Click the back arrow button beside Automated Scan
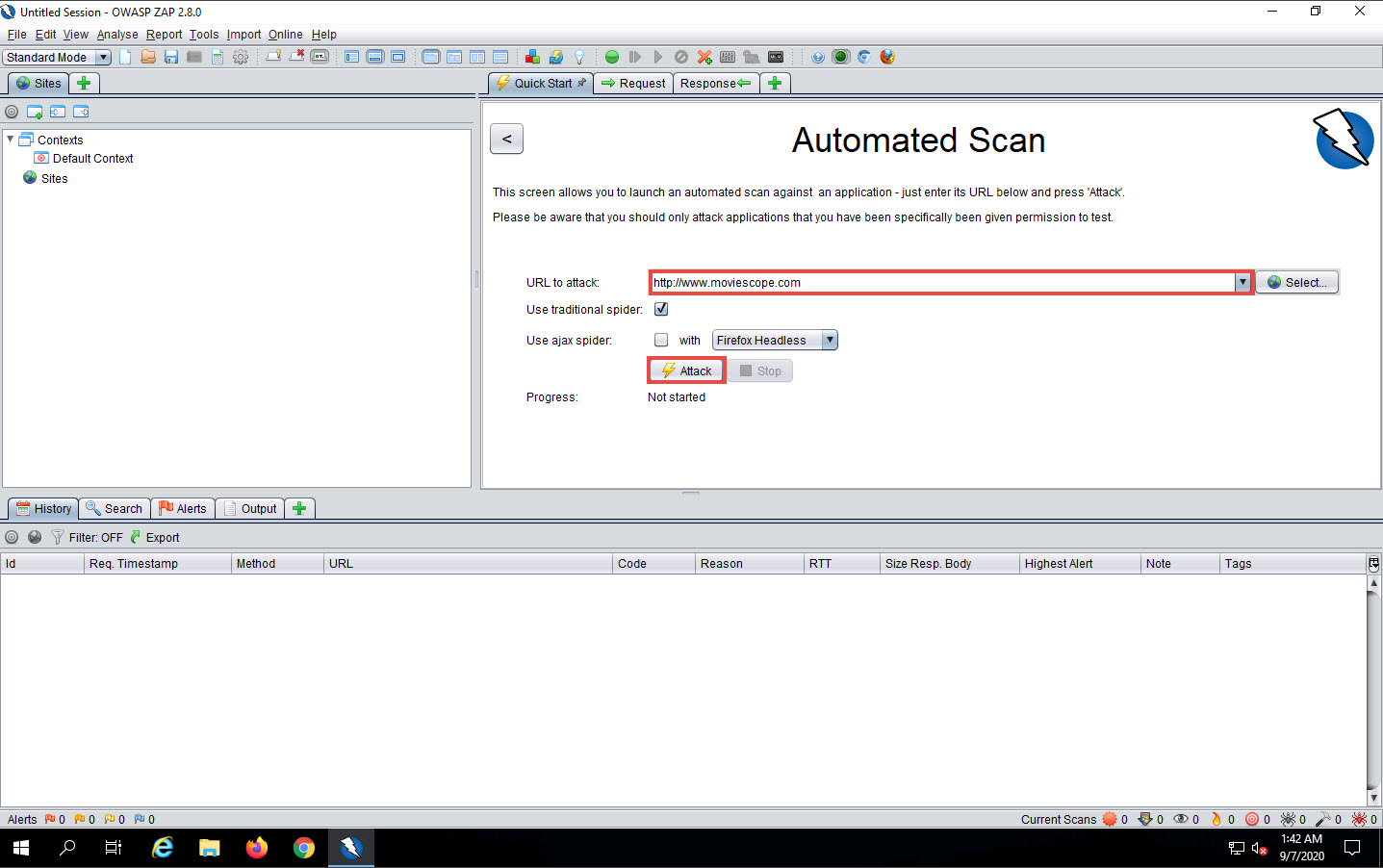The image size is (1383, 868). [506, 140]
